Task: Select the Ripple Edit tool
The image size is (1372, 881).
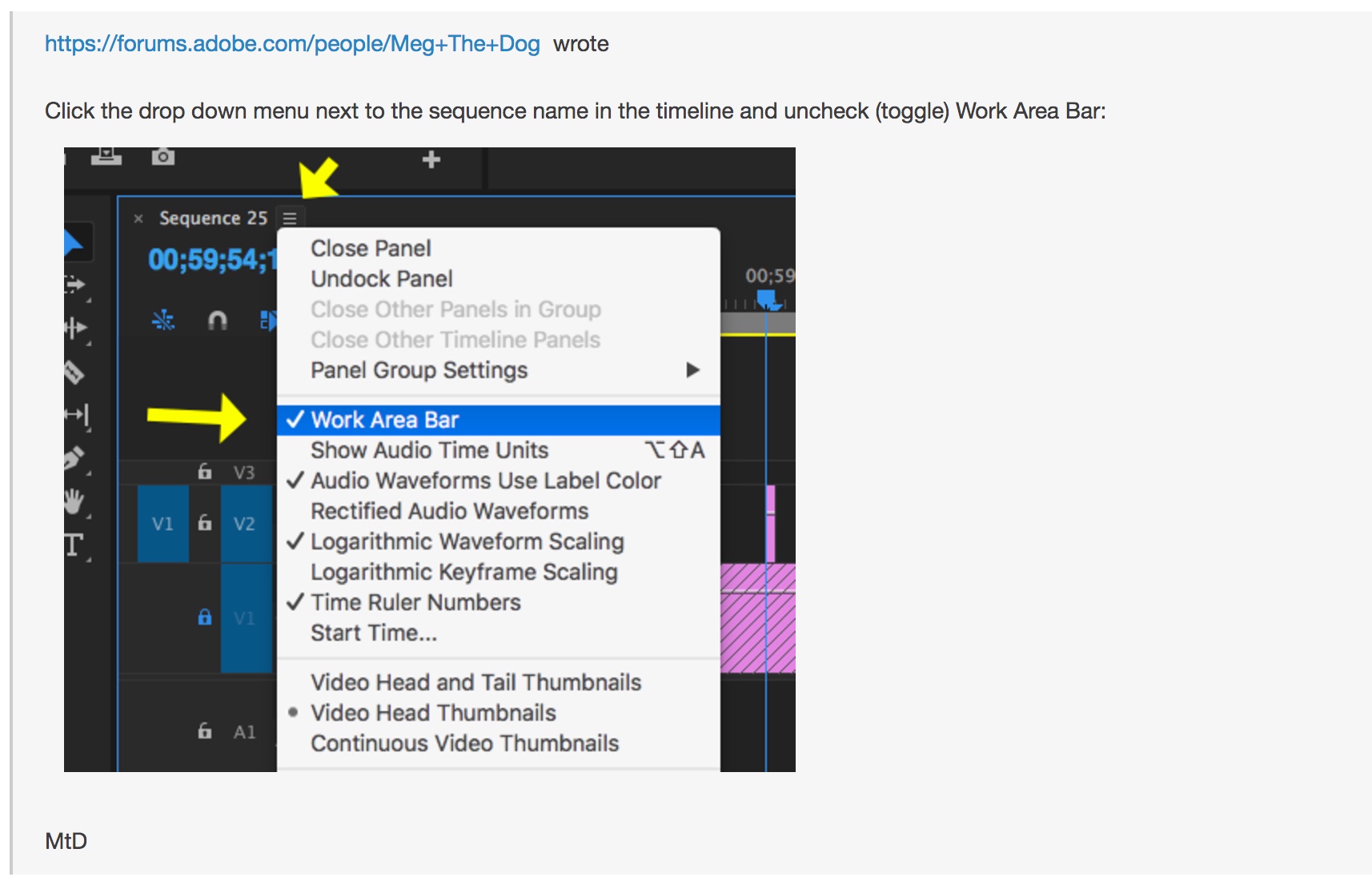Action: [75, 328]
